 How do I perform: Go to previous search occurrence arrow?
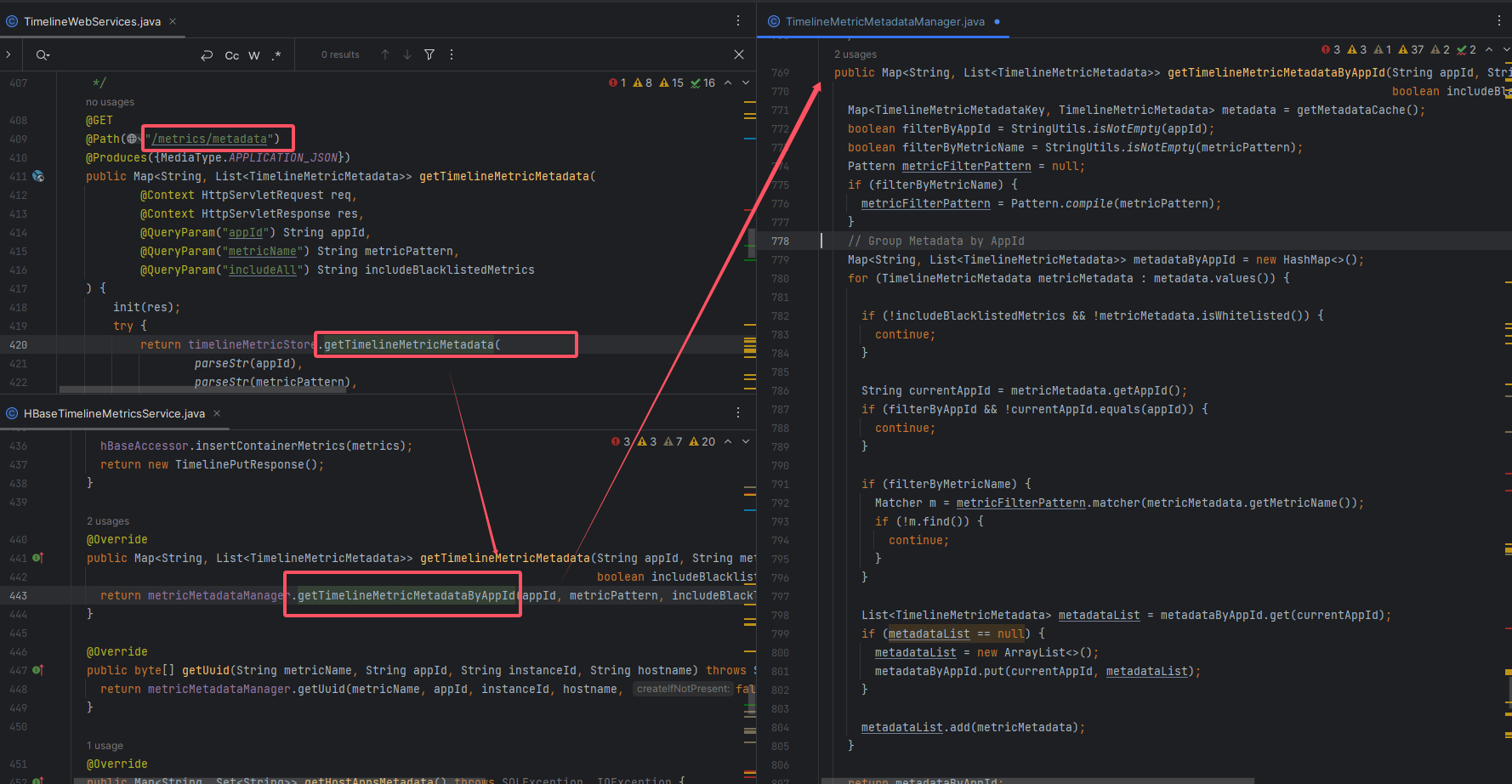click(x=385, y=54)
